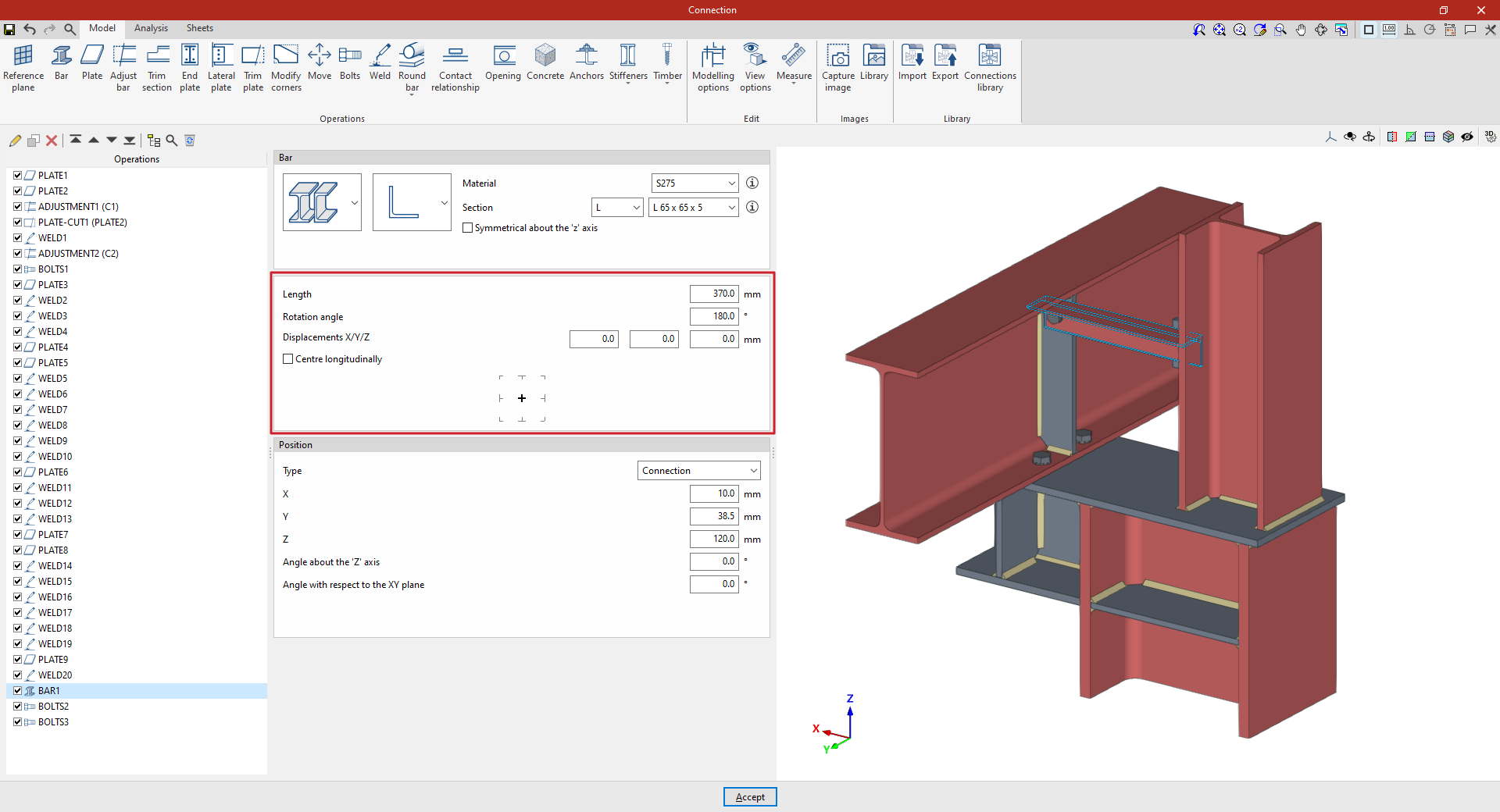Delete operation with red X icon
1500x812 pixels.
pos(52,141)
